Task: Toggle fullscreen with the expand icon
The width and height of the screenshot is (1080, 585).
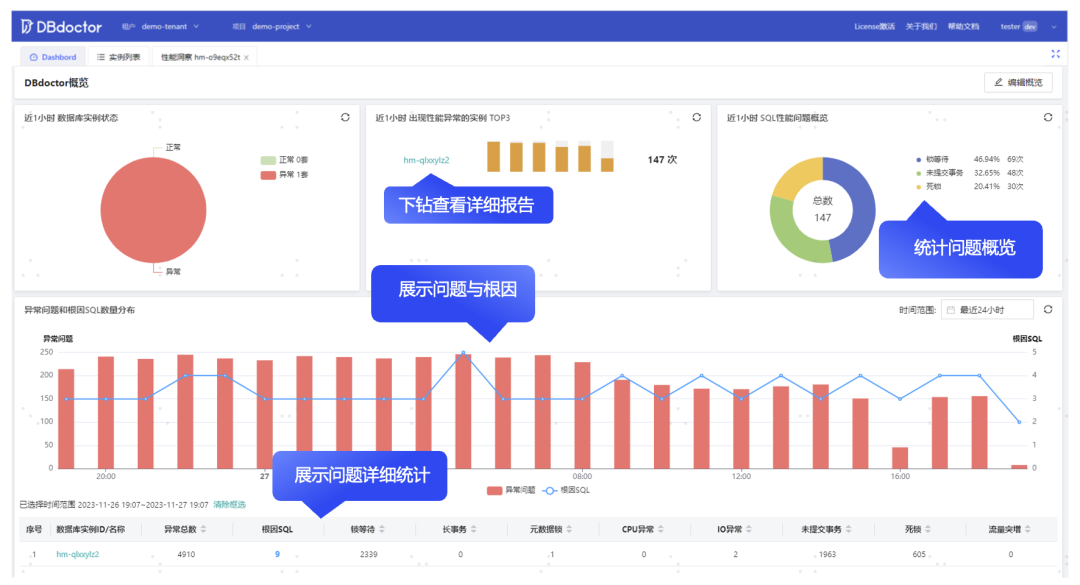Action: point(1055,54)
